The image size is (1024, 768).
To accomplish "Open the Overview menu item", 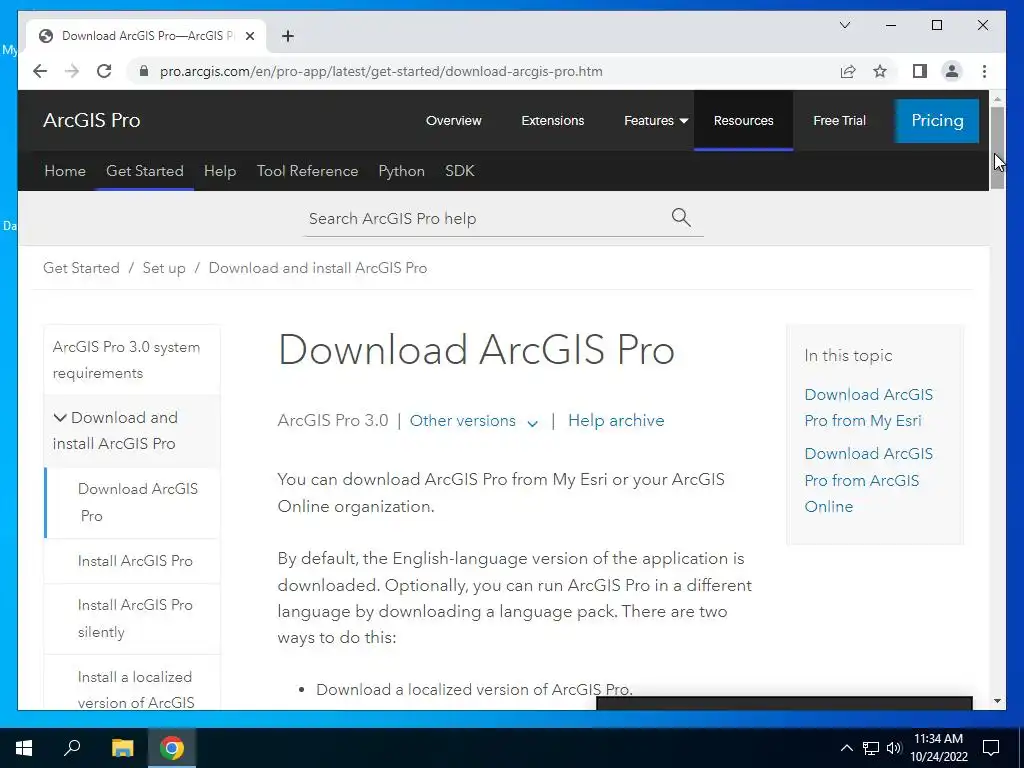I will (453, 121).
